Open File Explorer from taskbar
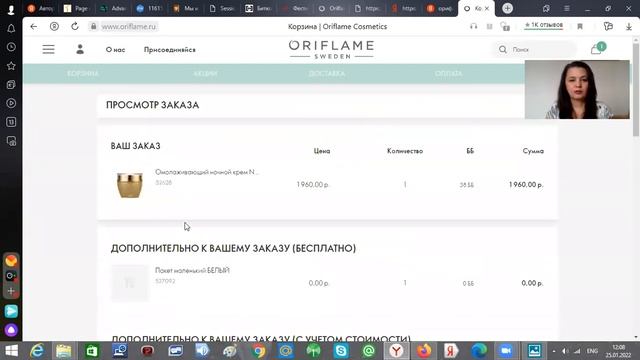 [x=64, y=351]
